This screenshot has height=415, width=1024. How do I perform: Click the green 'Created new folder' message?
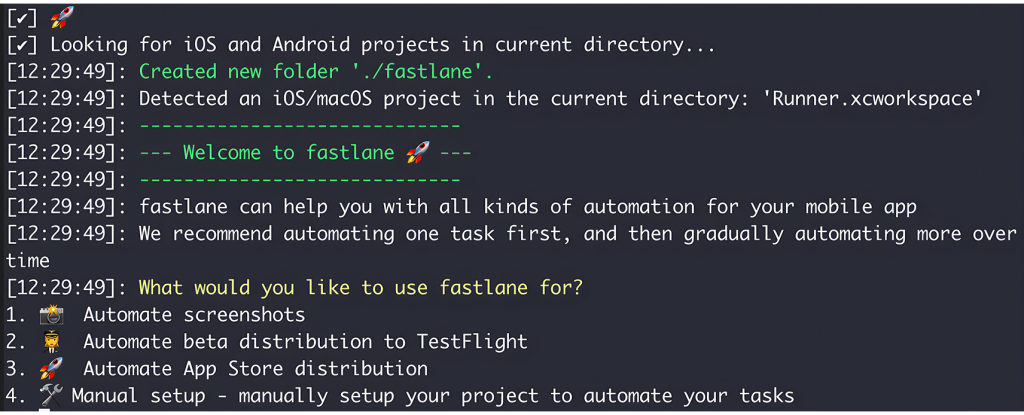315,71
